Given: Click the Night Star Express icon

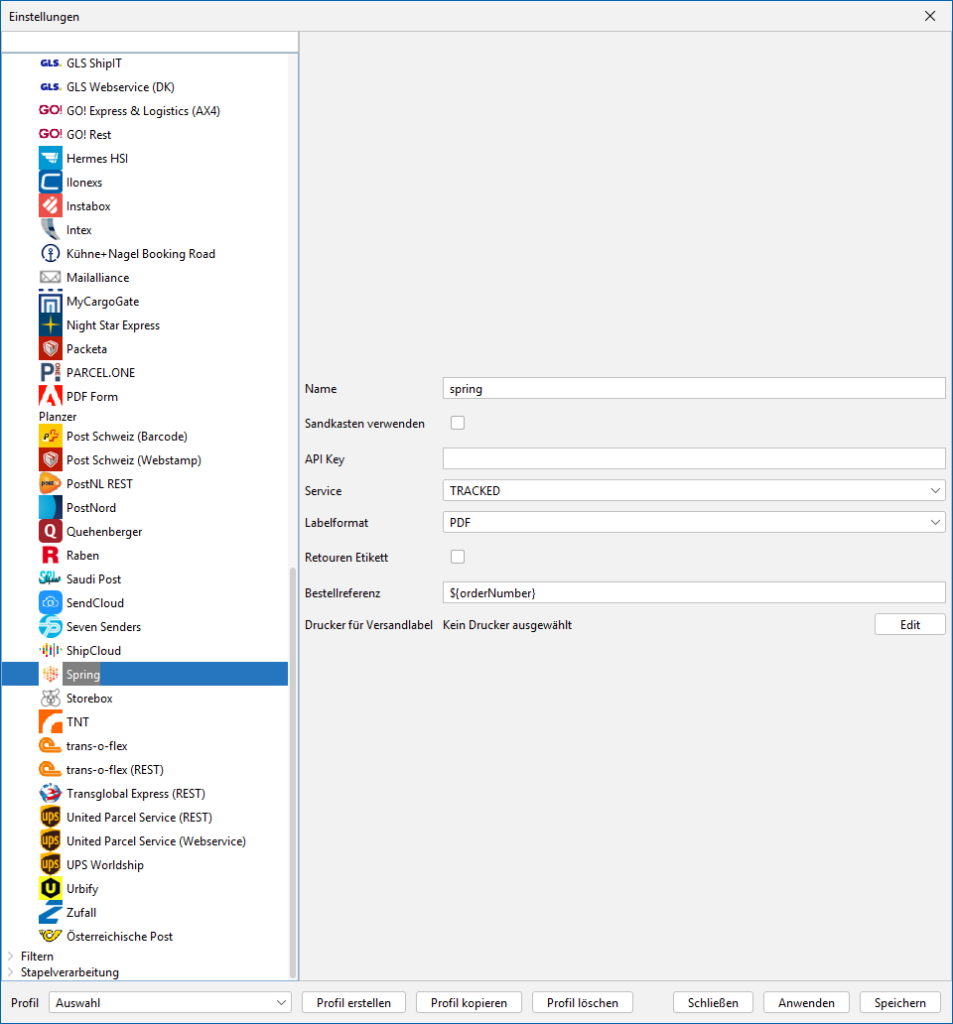Looking at the screenshot, I should click(x=50, y=325).
